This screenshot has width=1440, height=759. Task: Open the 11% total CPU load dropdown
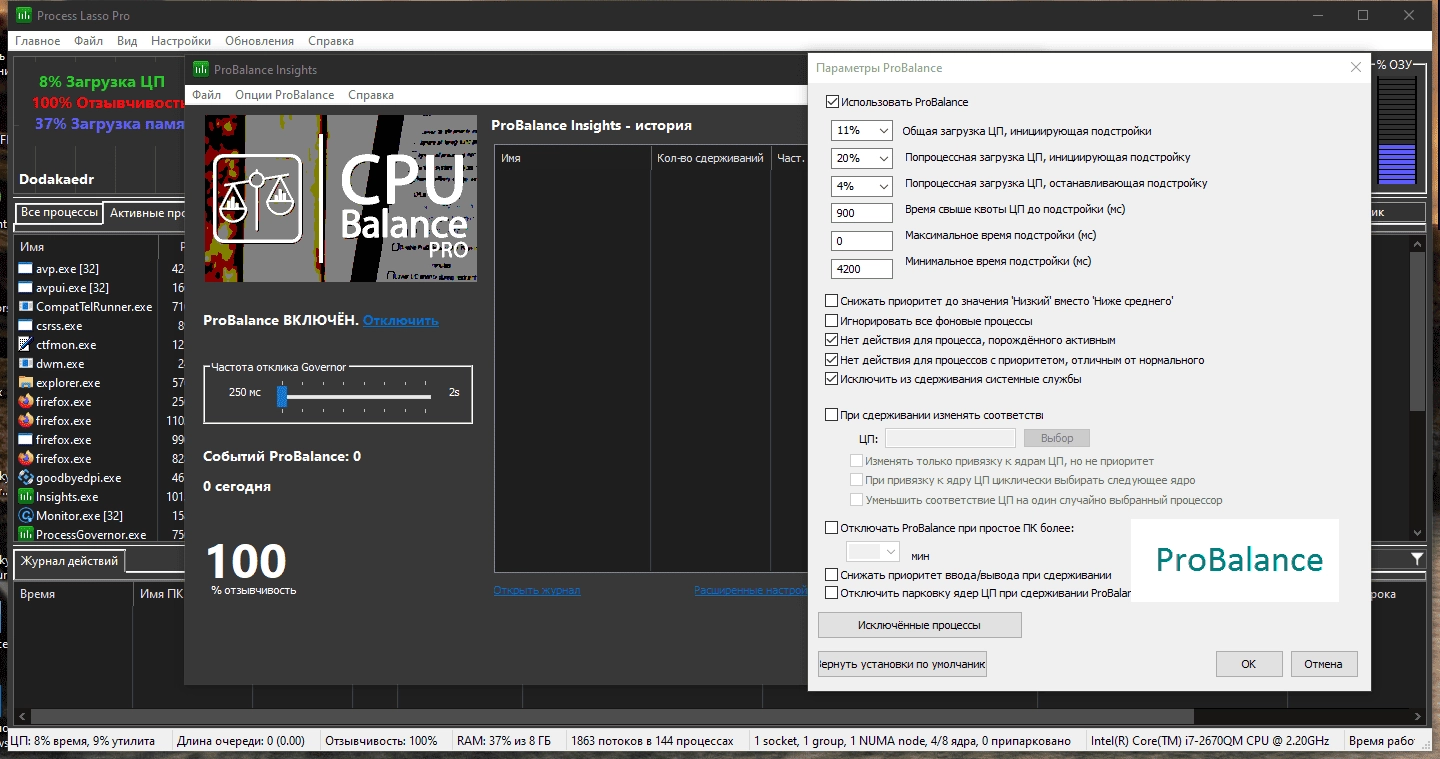pos(862,131)
